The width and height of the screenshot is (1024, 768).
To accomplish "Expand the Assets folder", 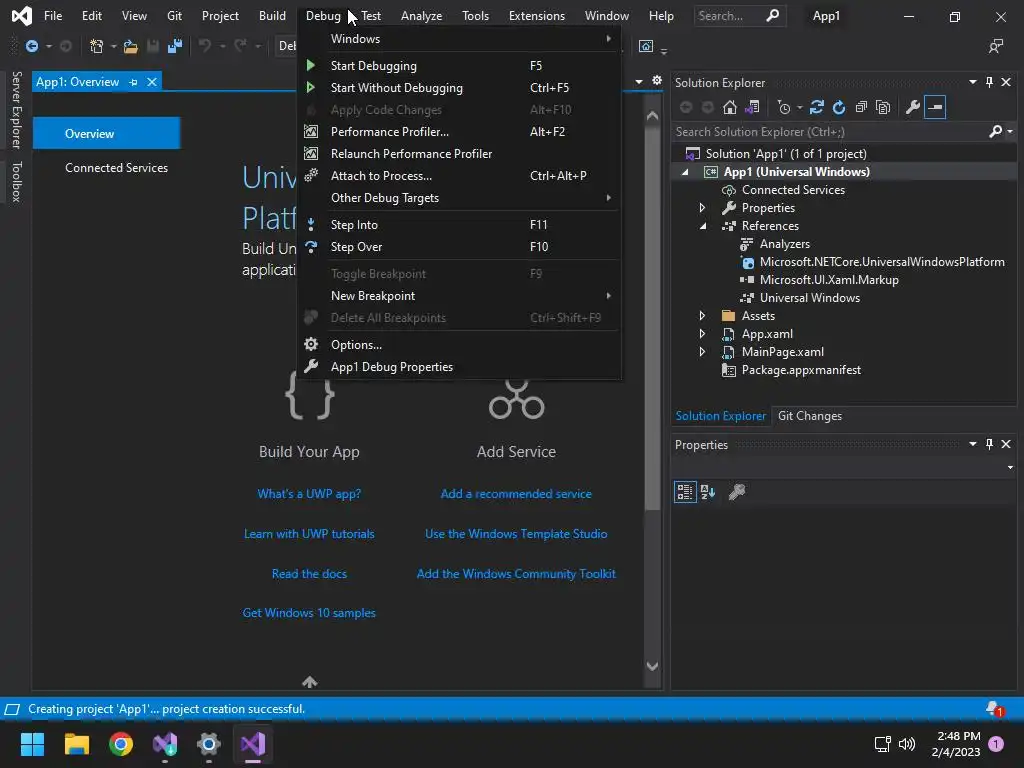I will tap(703, 315).
